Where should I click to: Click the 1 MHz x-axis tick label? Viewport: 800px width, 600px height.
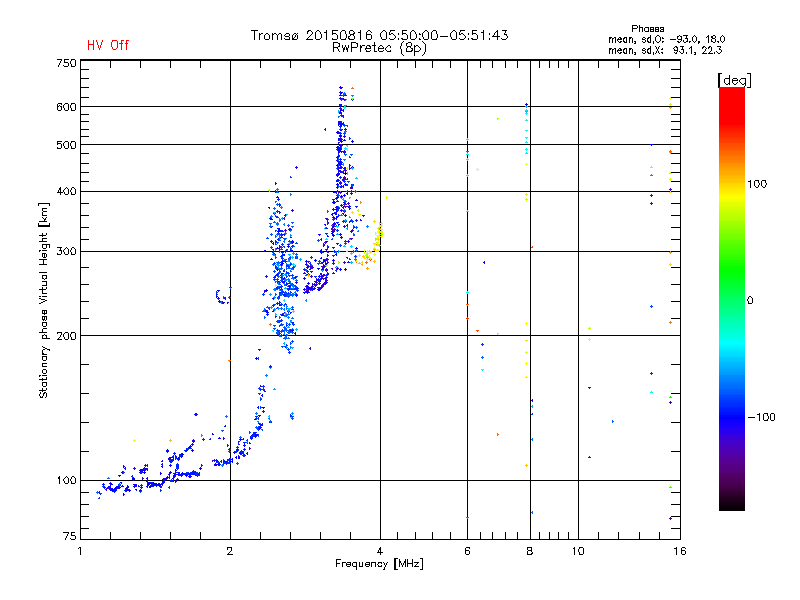point(80,551)
